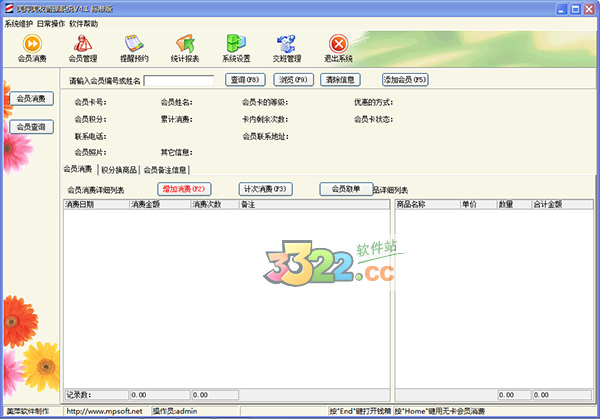600x419 pixels.
Task: Click the 消费日期 column header
Action: (x=96, y=204)
